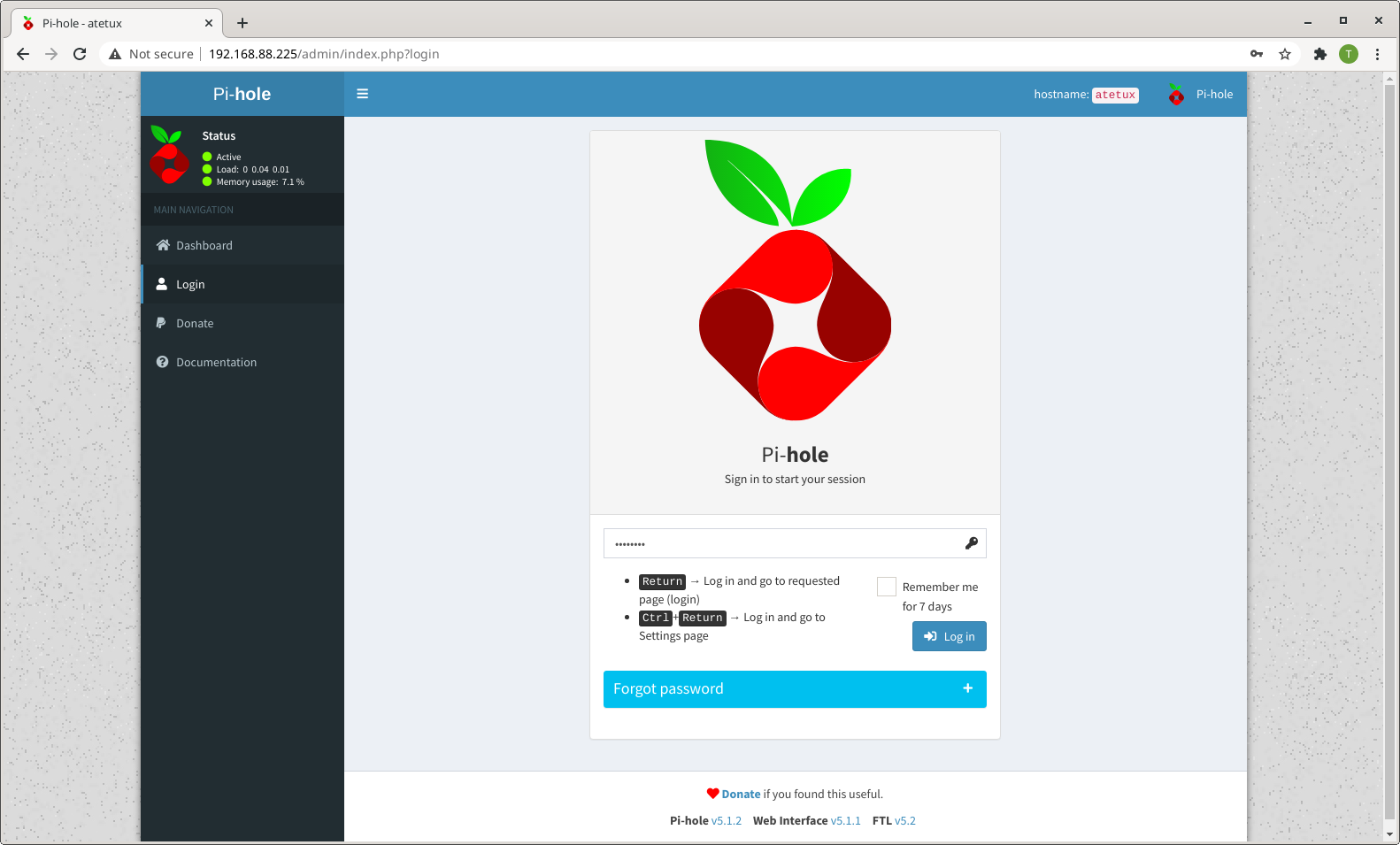Click the Pi-hole logo in the top-right header
Screen dimensions: 1400x845
pos(1176,95)
